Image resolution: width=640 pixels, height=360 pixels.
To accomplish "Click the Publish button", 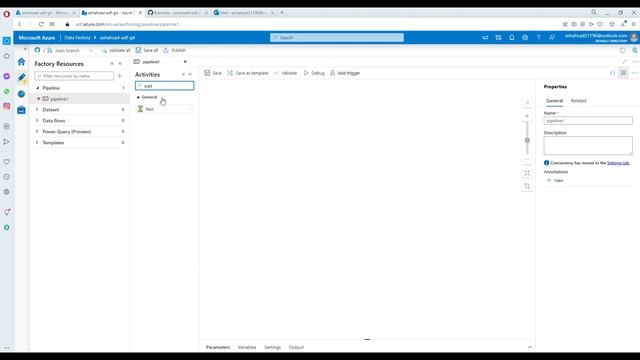I will point(175,50).
